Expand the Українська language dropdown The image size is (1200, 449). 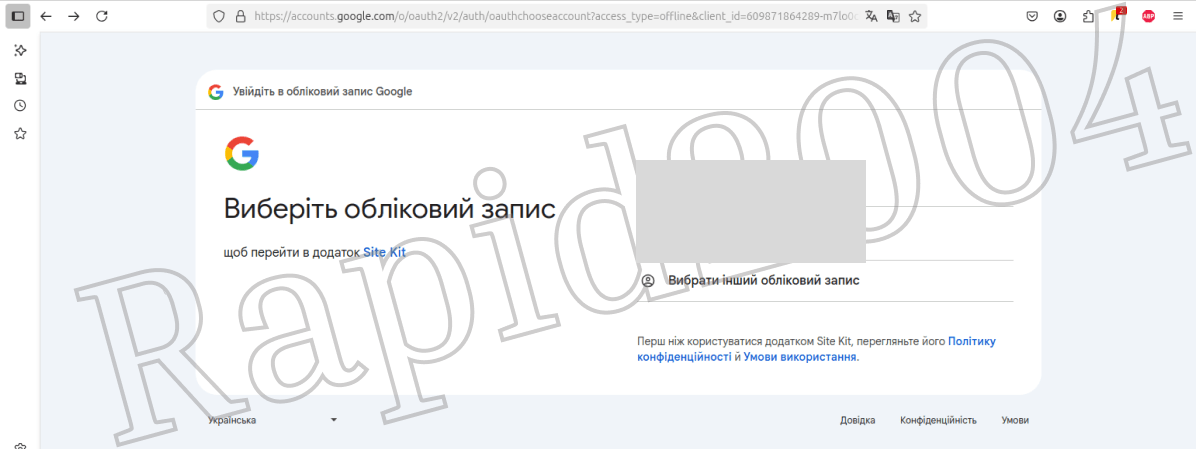click(272, 420)
